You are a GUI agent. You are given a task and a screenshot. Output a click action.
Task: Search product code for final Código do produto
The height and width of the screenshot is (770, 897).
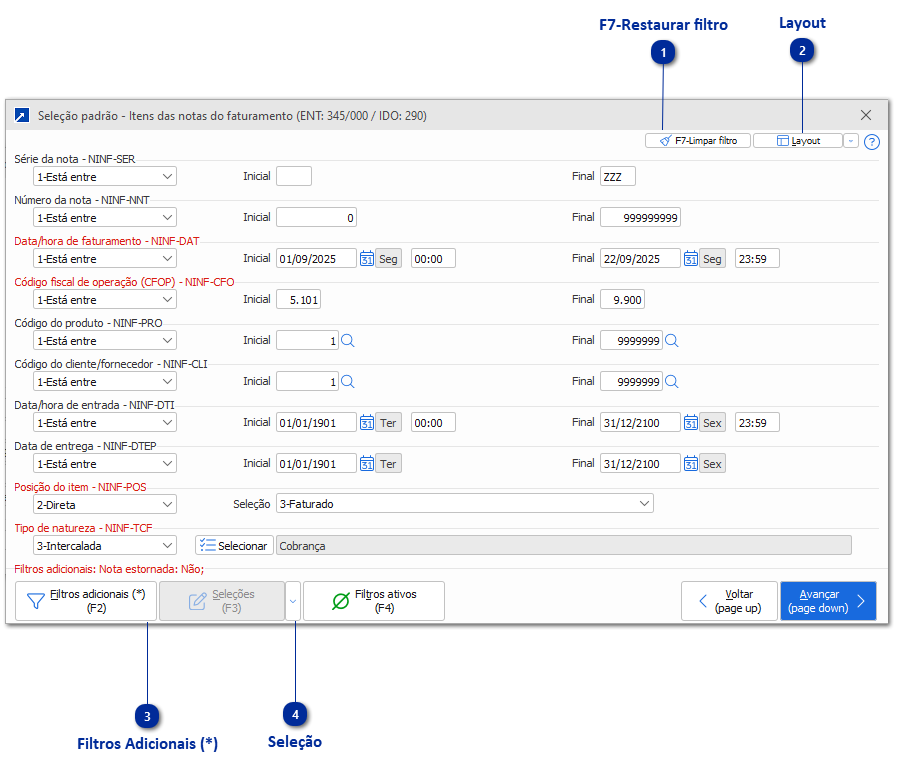(x=672, y=340)
